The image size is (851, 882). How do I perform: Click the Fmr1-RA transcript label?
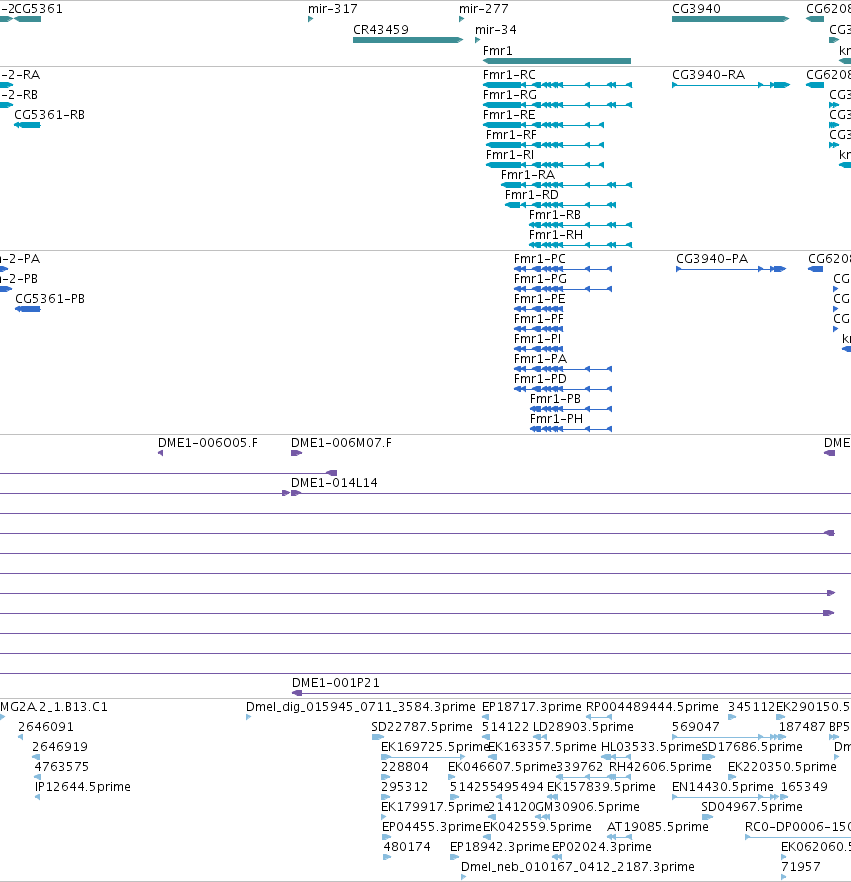coord(528,175)
